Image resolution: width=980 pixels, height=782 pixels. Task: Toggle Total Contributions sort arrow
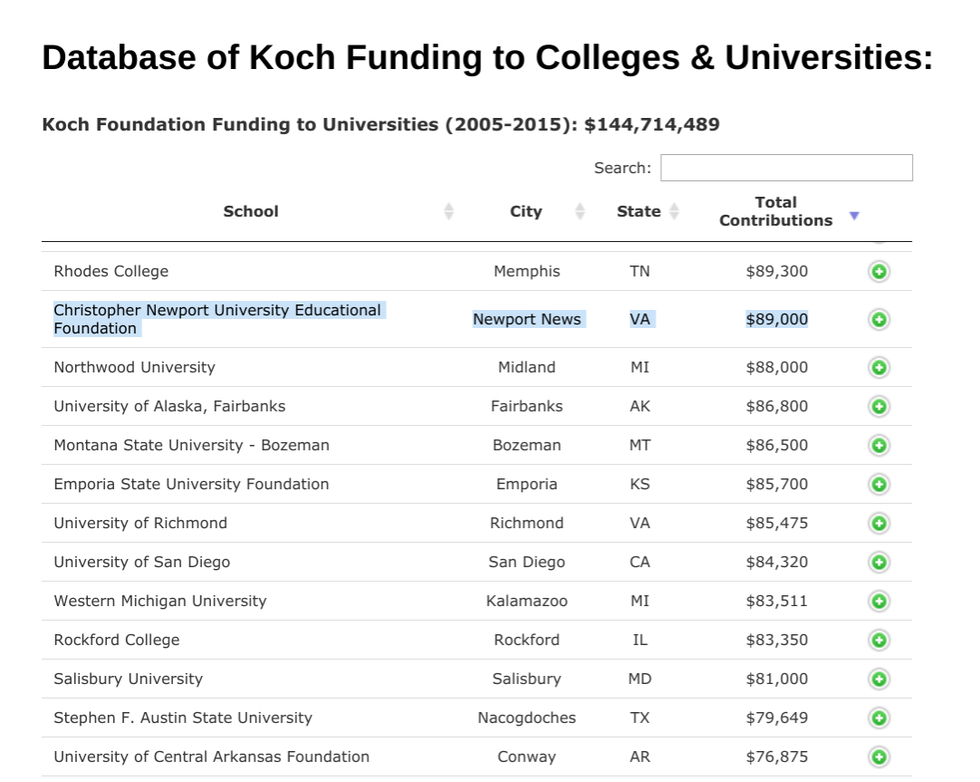[854, 216]
